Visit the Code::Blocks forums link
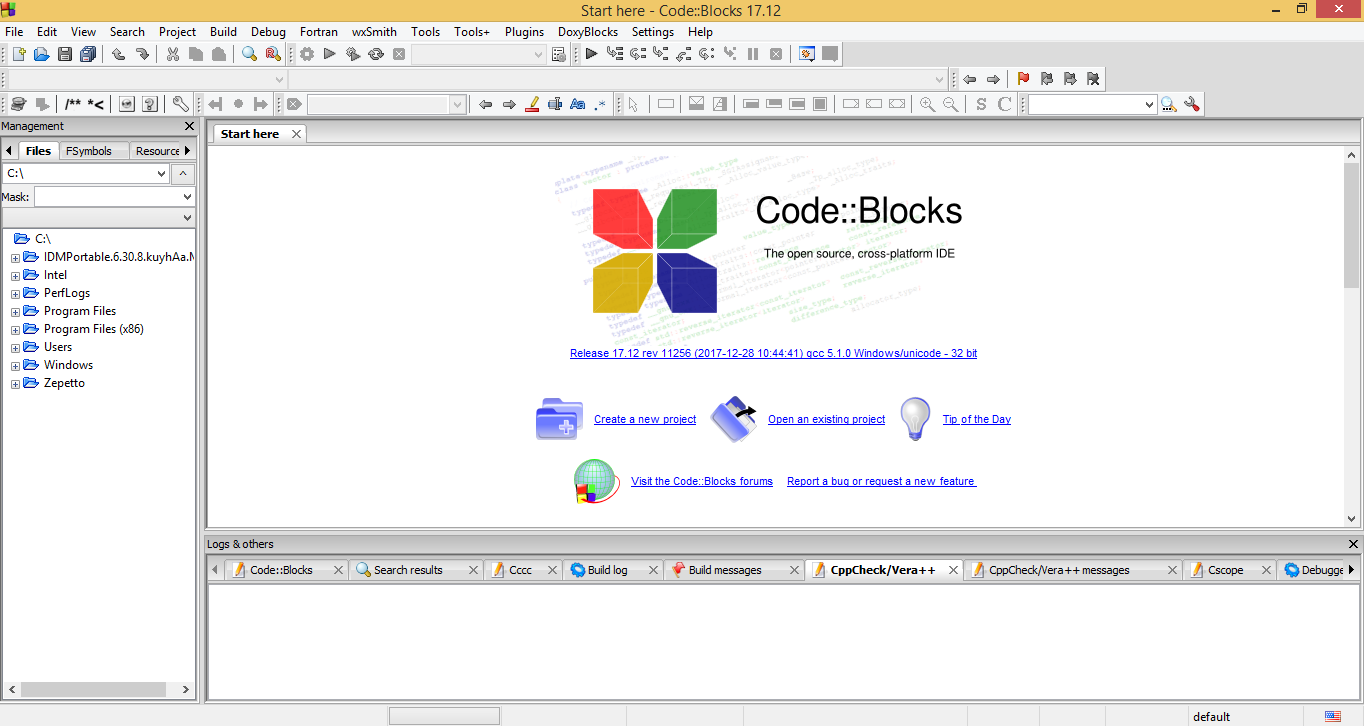Viewport: 1364px width, 726px height. [702, 482]
